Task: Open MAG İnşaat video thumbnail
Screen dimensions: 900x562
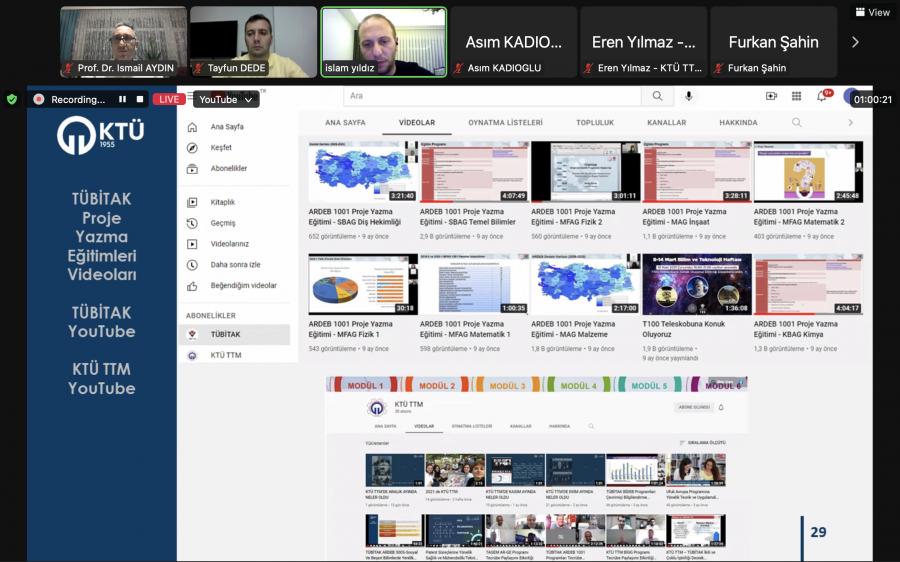Action: [697, 172]
